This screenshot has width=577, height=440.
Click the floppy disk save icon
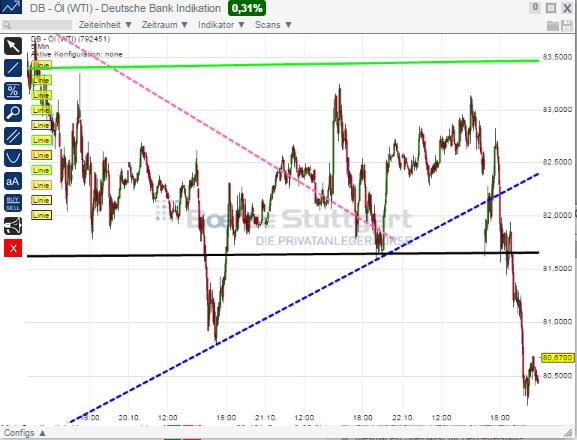click(566, 25)
